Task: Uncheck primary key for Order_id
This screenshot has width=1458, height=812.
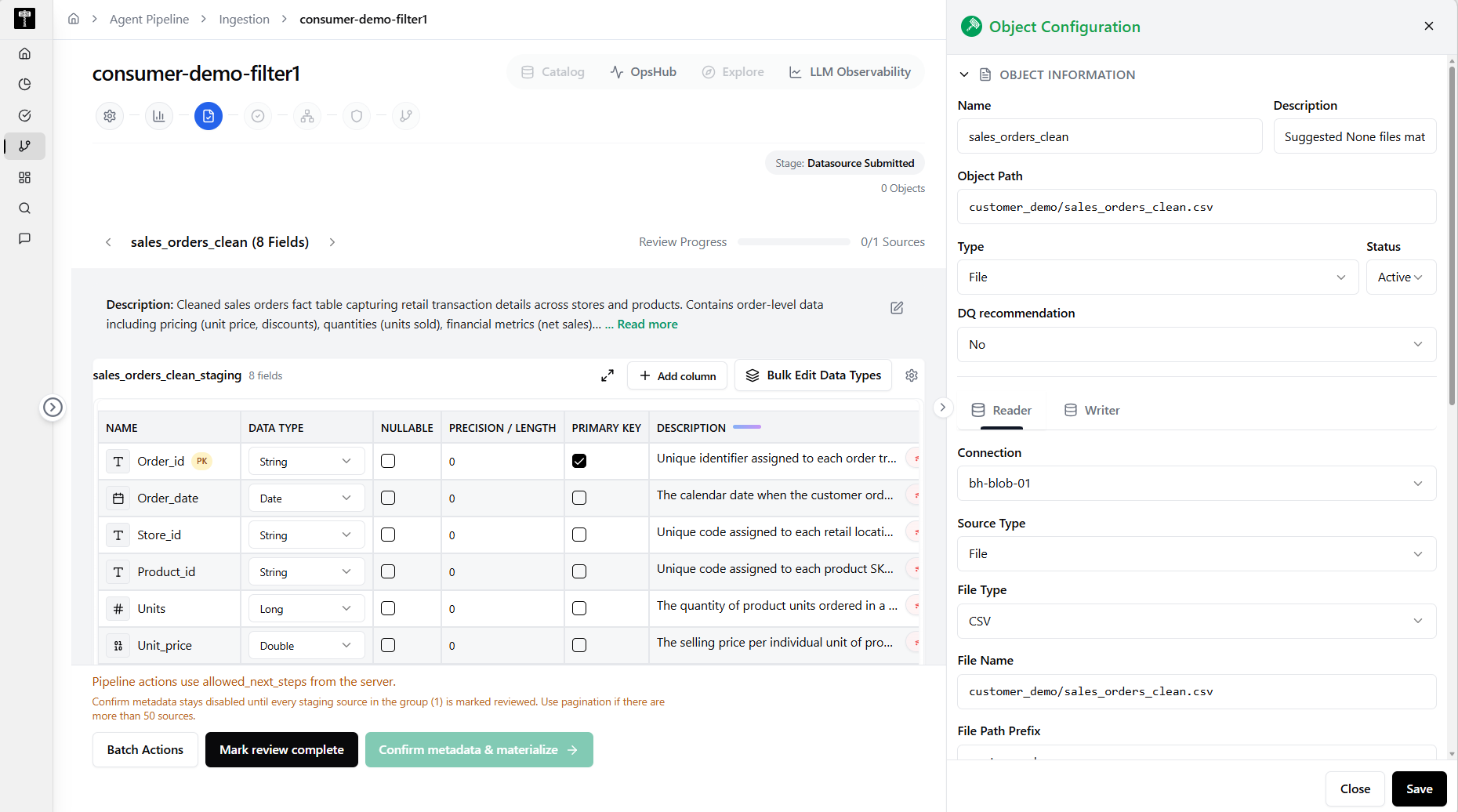Action: [x=579, y=461]
